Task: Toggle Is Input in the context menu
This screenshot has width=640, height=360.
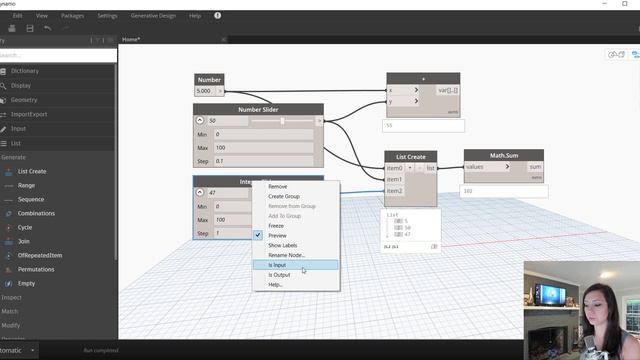Action: [x=296, y=265]
